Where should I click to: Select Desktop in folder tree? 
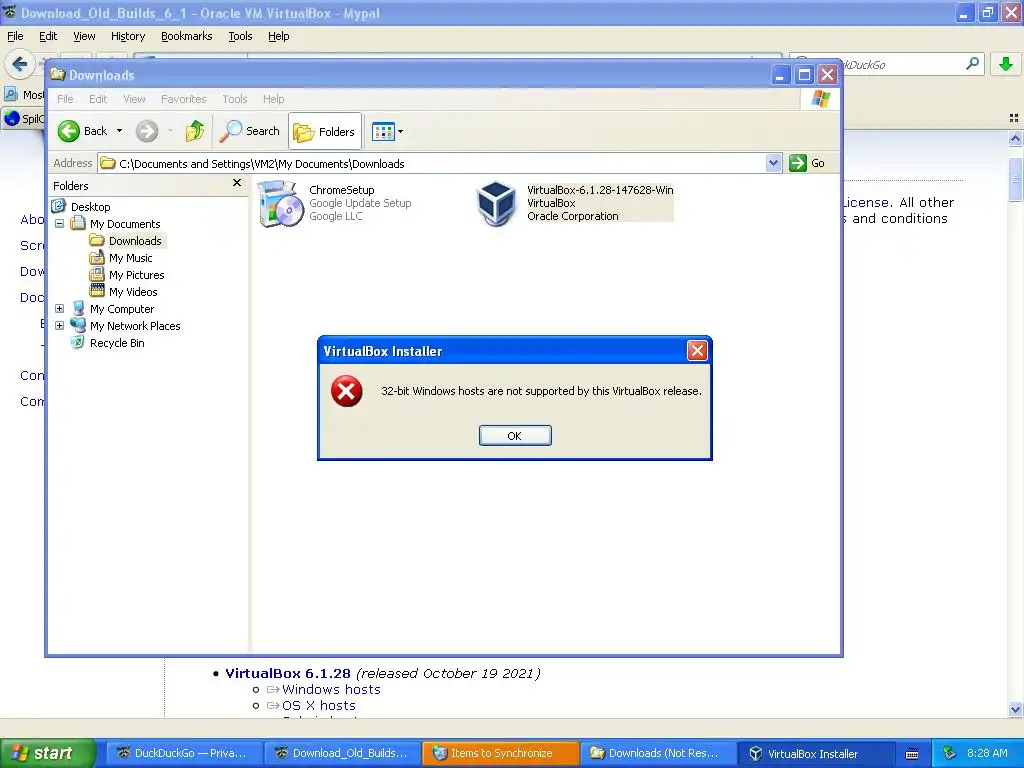coord(90,207)
